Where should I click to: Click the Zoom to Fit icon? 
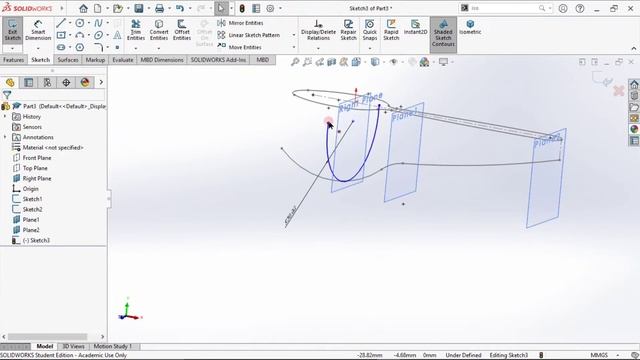tap(294, 62)
